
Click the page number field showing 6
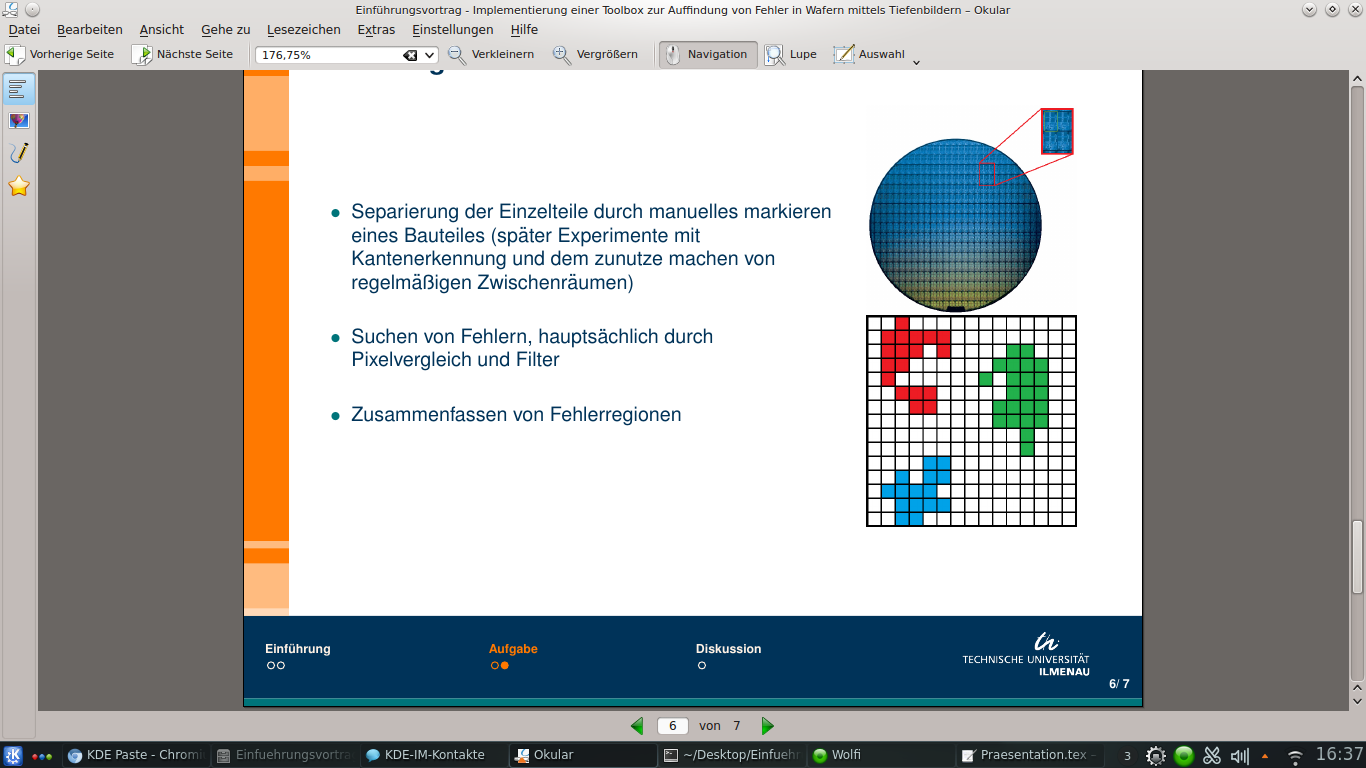click(673, 726)
